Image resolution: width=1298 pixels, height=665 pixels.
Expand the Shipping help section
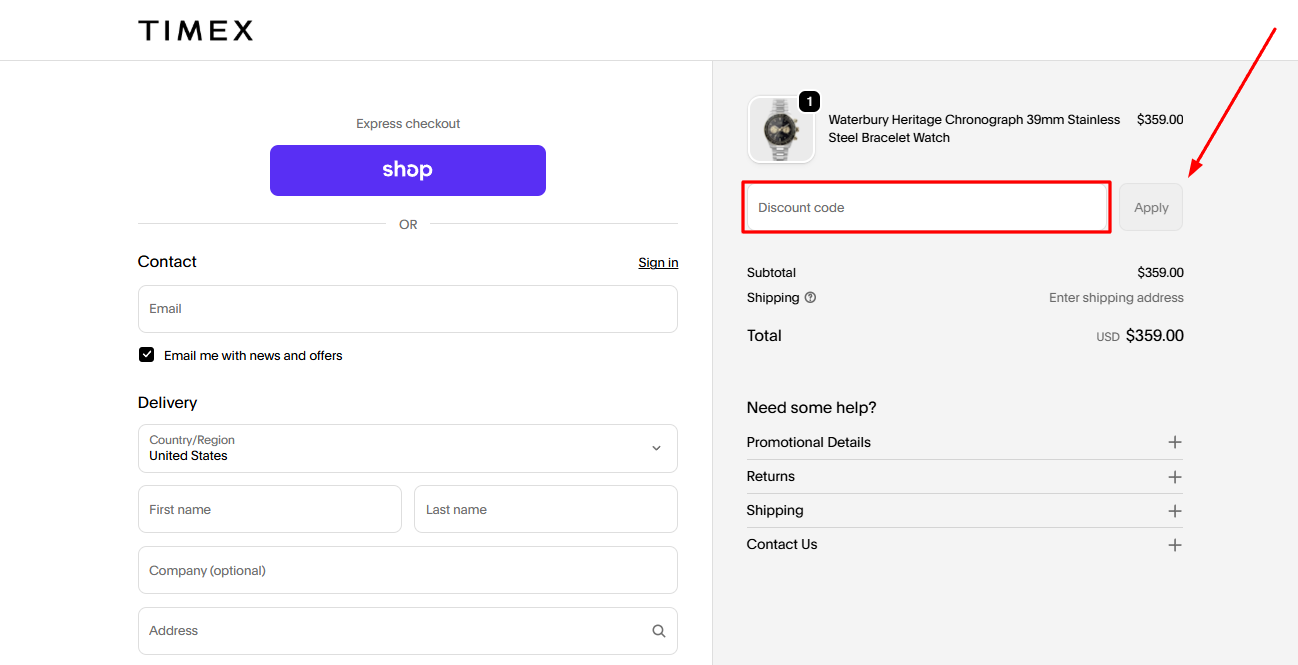pos(964,510)
